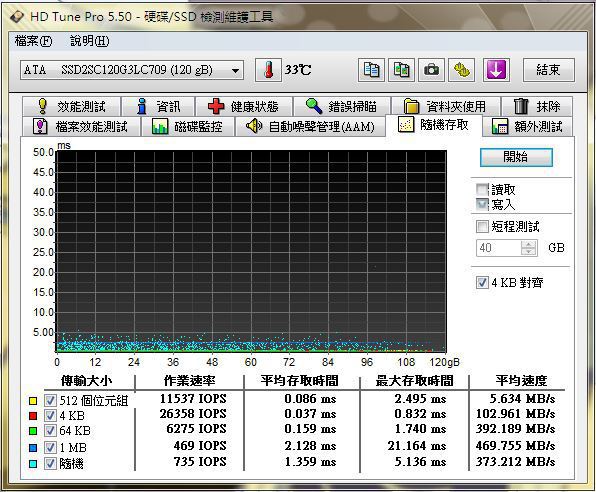Increase the GB value with spinner up arrow

528,244
